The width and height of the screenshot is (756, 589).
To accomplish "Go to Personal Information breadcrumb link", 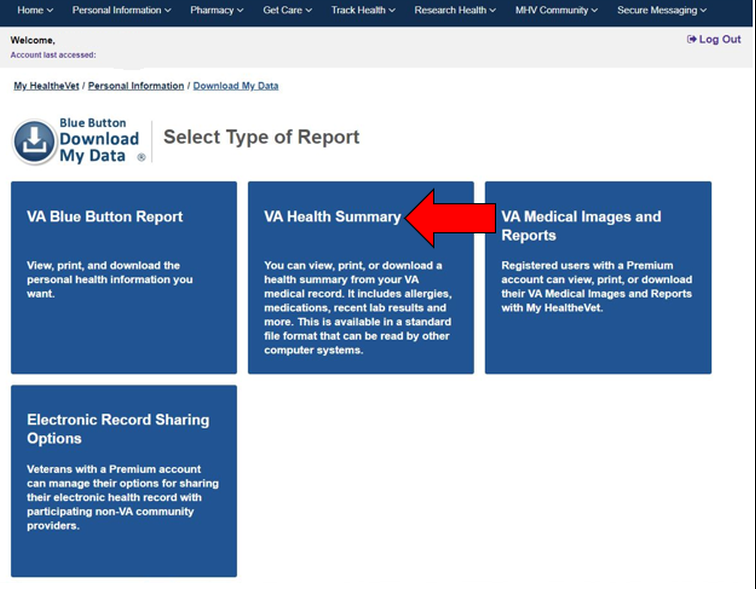I will point(136,86).
